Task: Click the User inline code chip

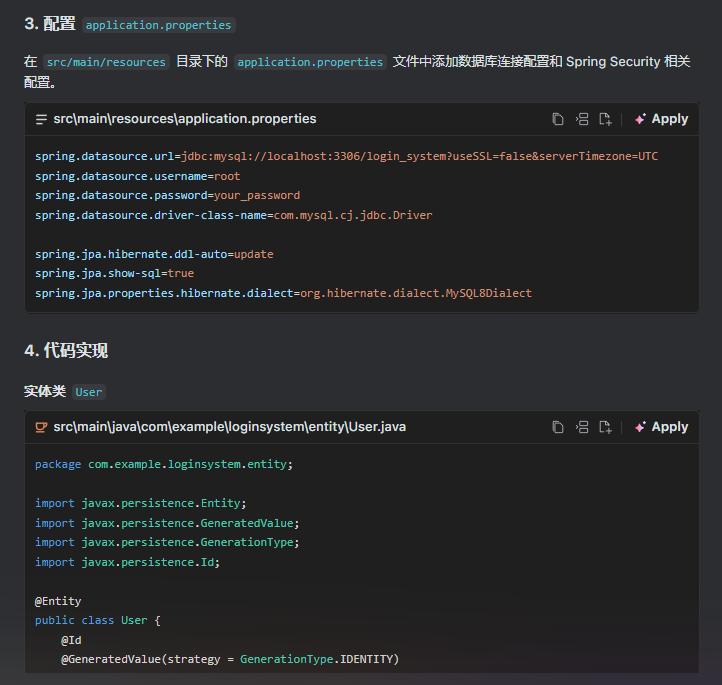Action: pos(89,392)
